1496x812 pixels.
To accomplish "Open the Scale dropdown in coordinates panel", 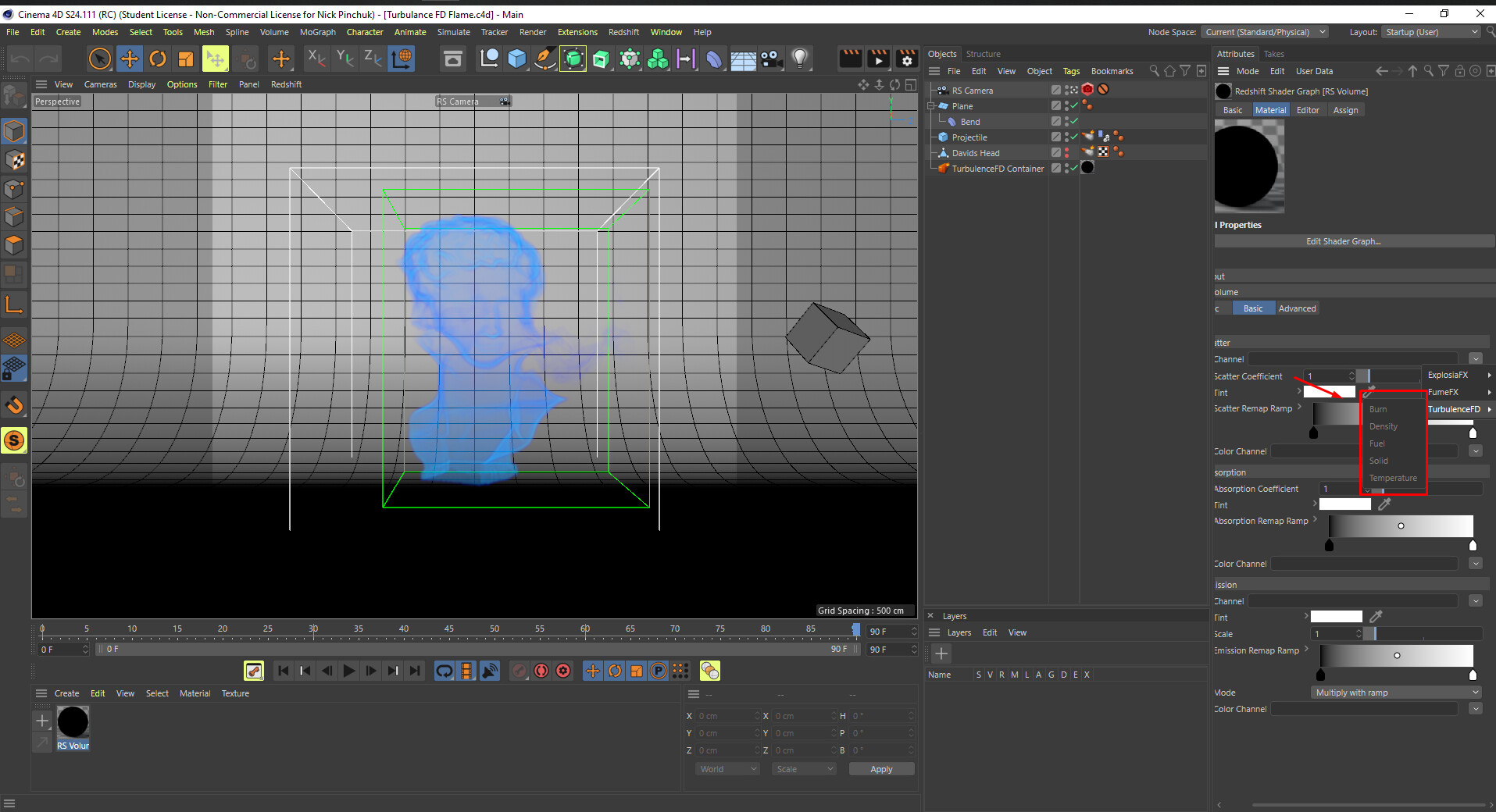I will coord(804,769).
